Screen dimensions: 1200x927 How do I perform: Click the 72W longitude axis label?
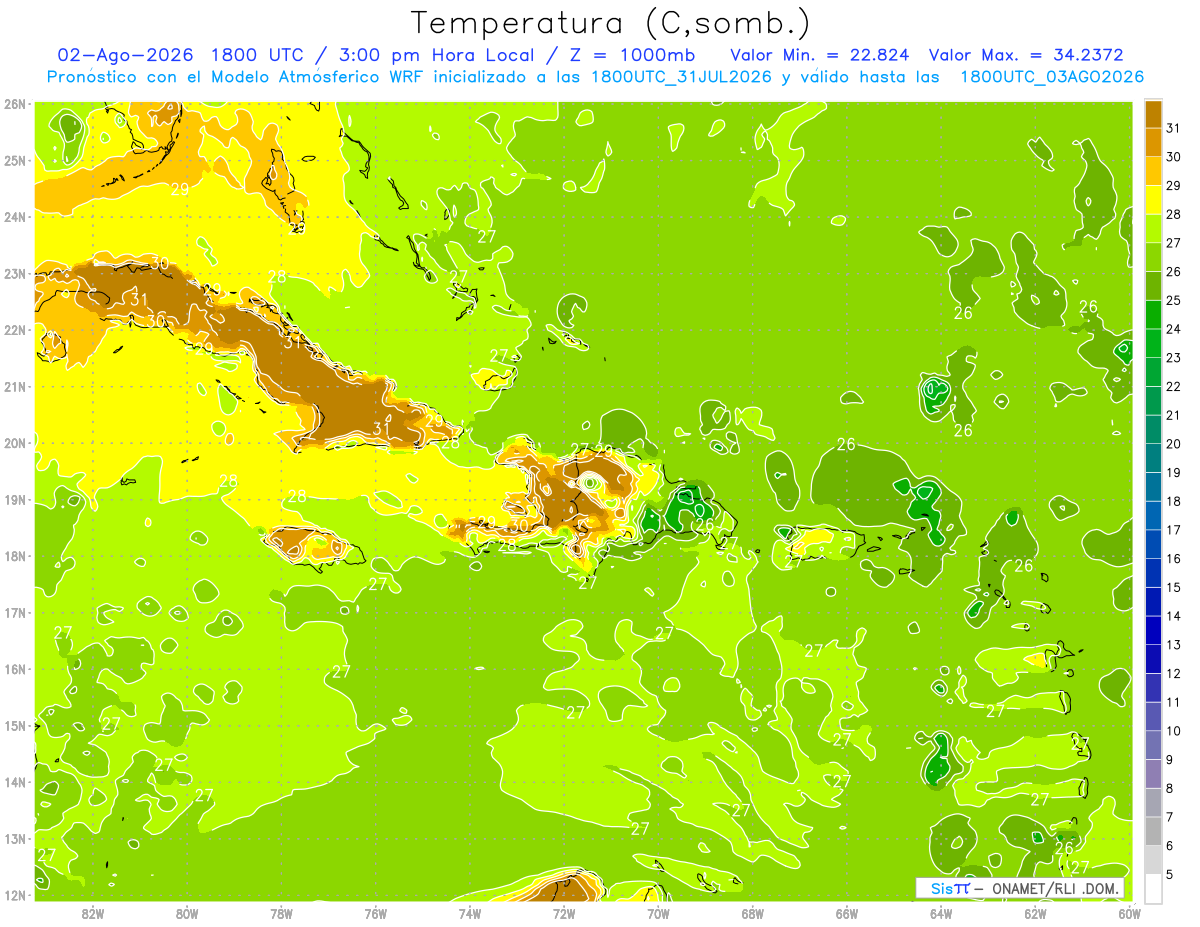[564, 913]
